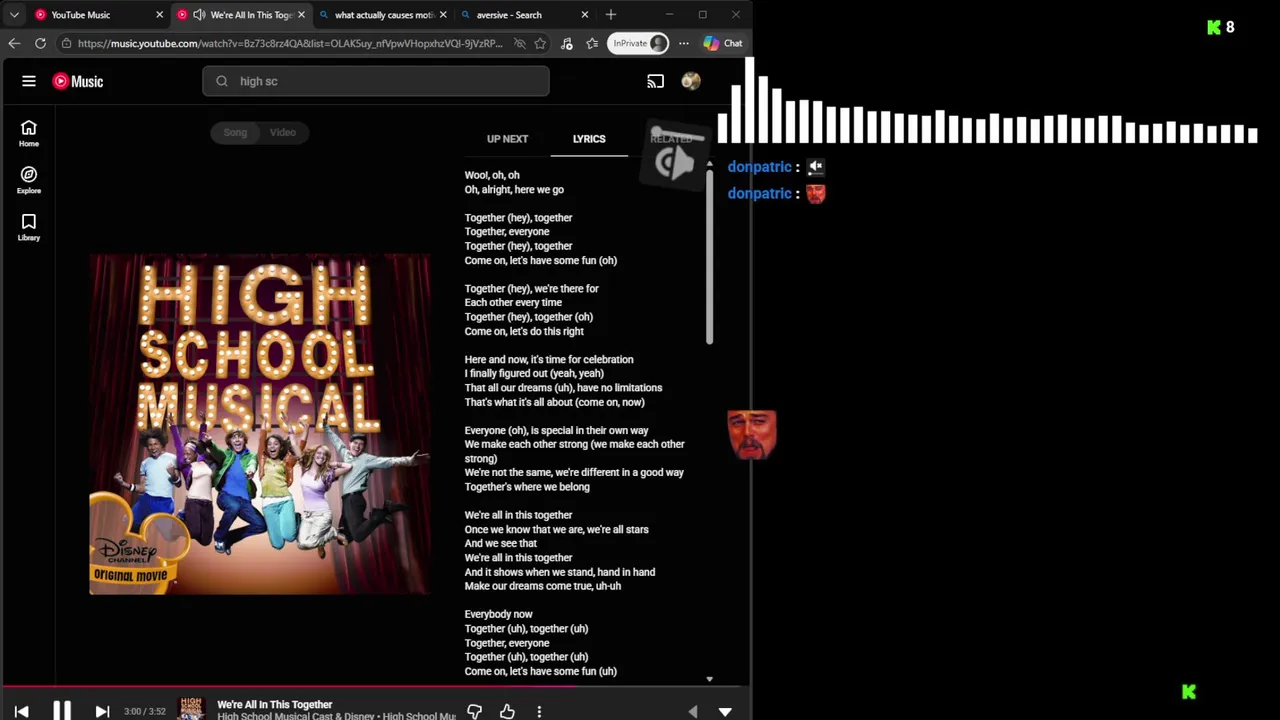This screenshot has width=1280, height=720.
Task: Skip to the next track
Action: coord(102,711)
